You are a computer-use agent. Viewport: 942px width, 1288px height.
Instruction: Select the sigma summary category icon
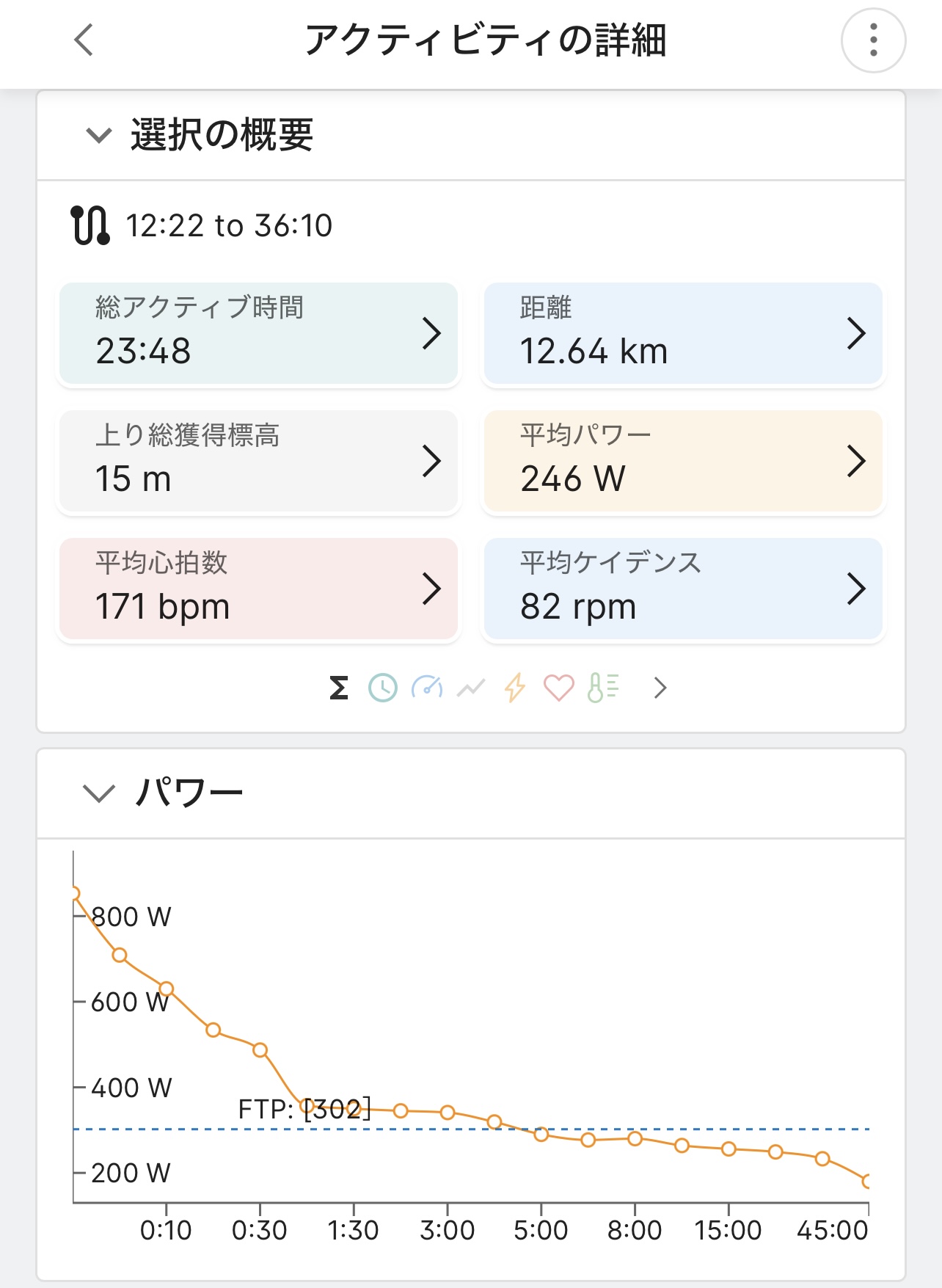(339, 688)
